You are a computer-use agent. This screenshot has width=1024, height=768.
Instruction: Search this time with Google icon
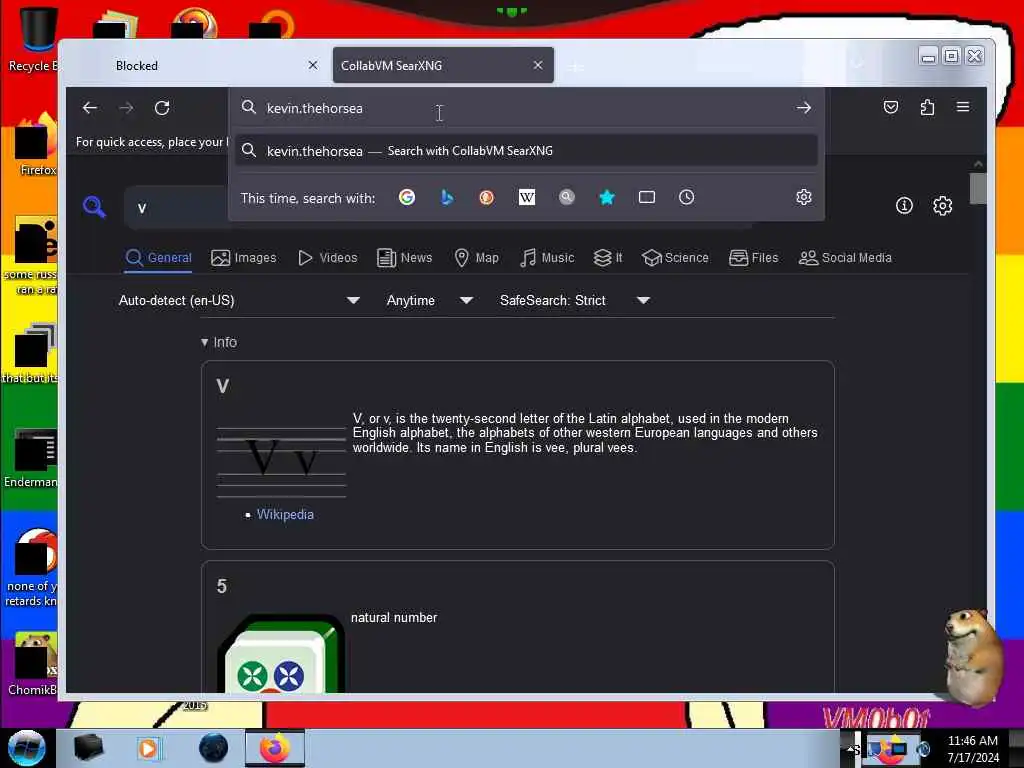[x=407, y=197]
